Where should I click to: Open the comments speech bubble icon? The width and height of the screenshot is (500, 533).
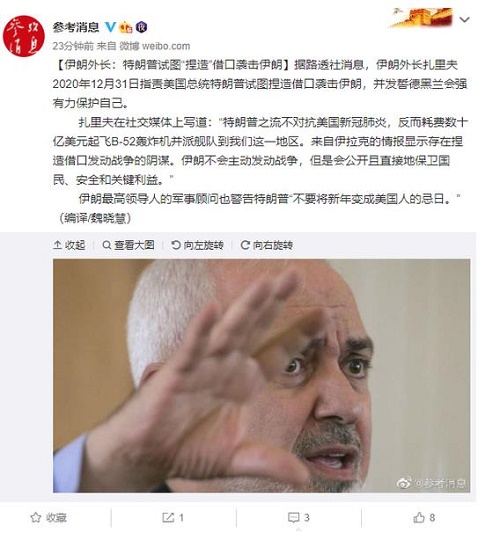tap(293, 518)
